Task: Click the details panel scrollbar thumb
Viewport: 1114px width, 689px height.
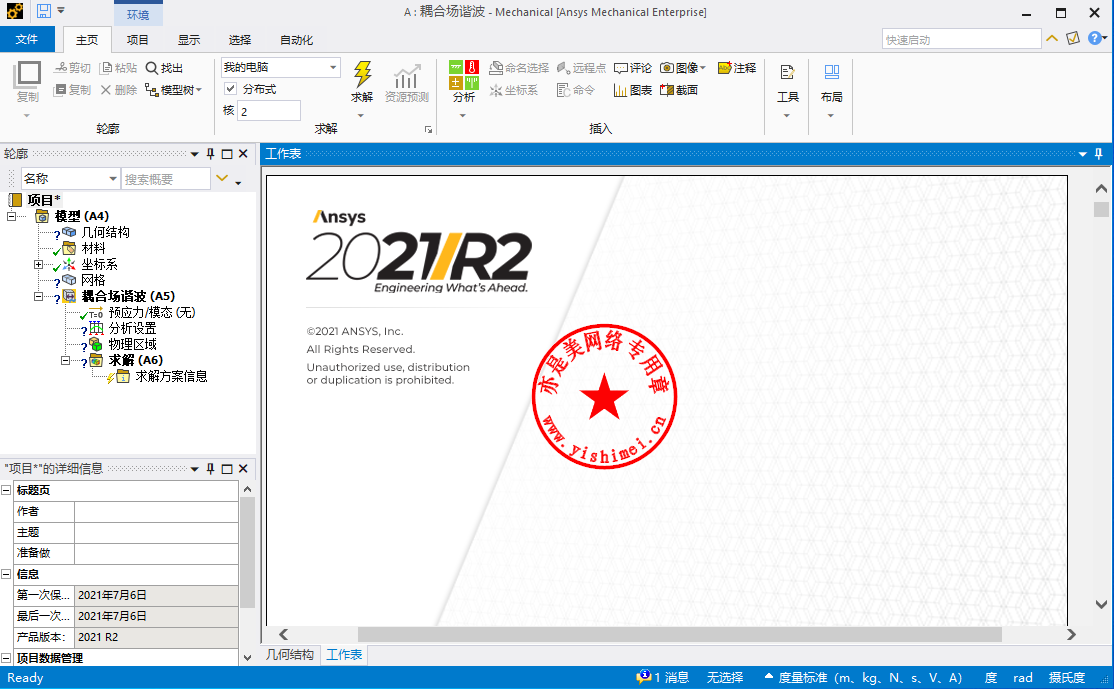Action: (247, 553)
